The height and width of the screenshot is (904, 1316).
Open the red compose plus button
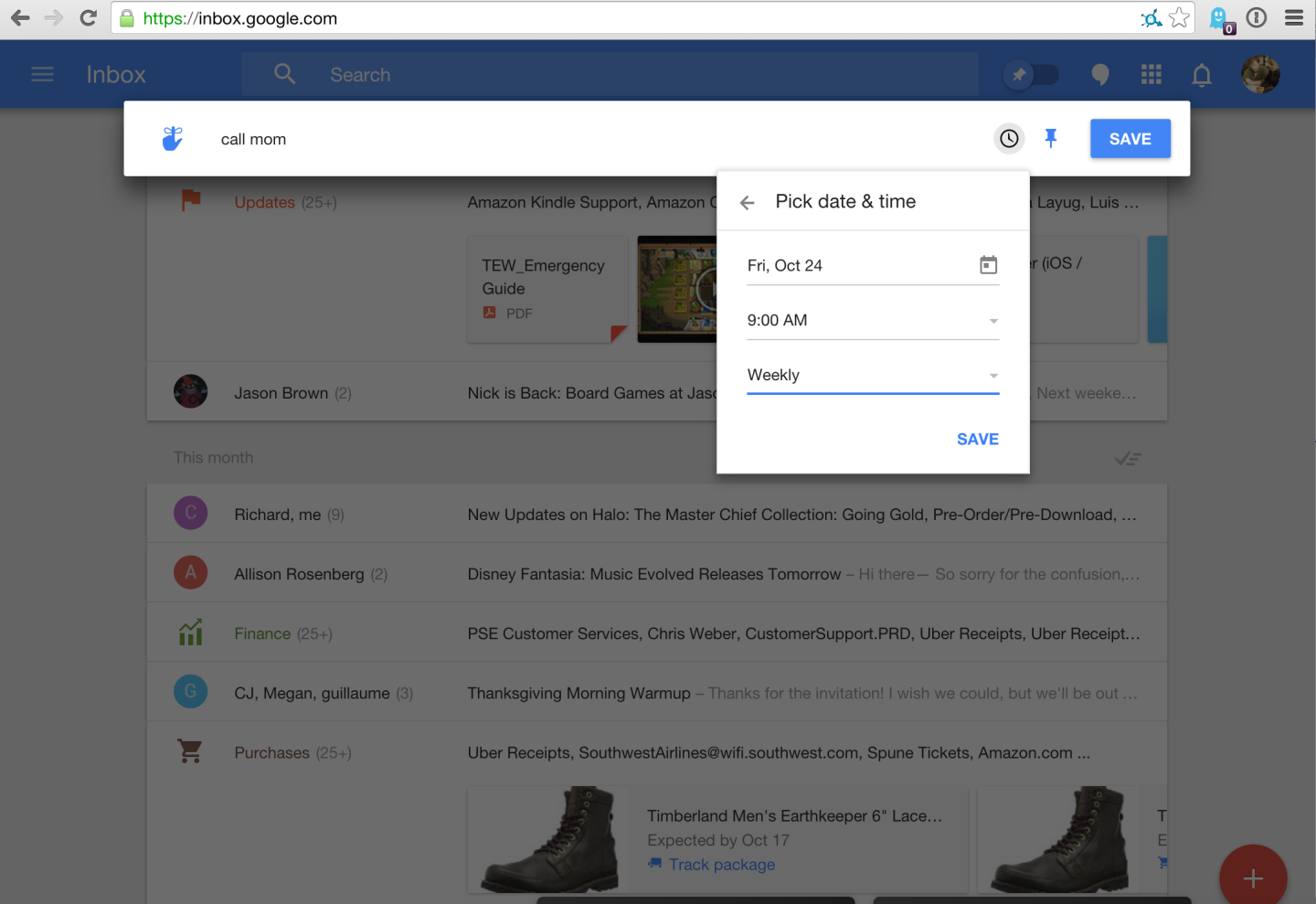tap(1253, 877)
